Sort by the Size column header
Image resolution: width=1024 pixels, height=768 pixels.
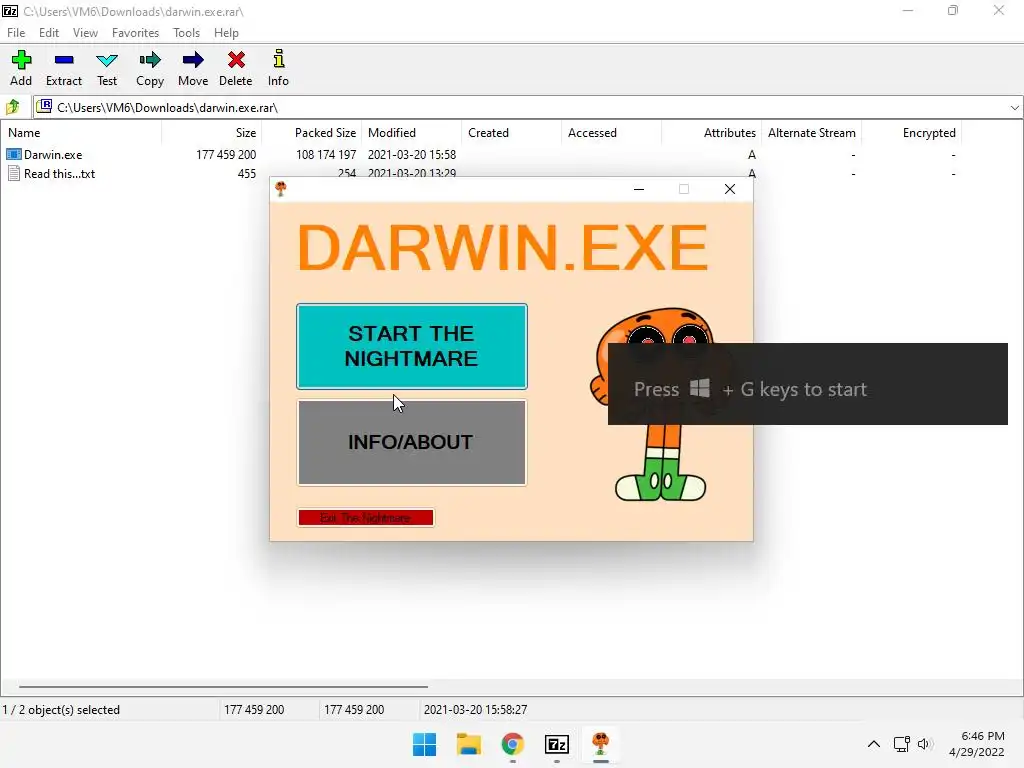click(212, 133)
